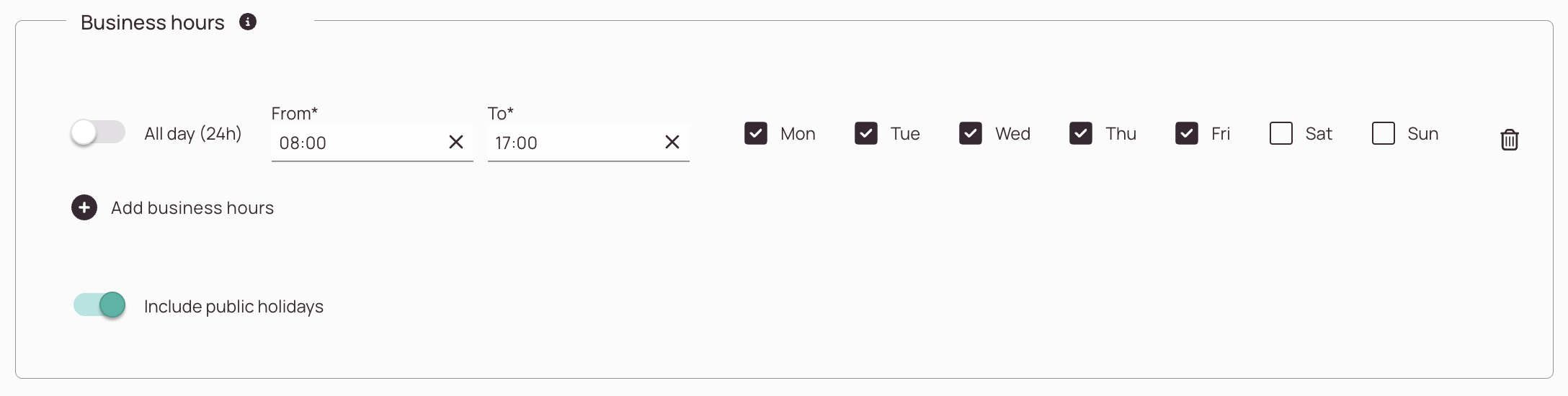Focus the To time field showing 17:00
Viewport: 1568px width, 396px height.
[574, 143]
